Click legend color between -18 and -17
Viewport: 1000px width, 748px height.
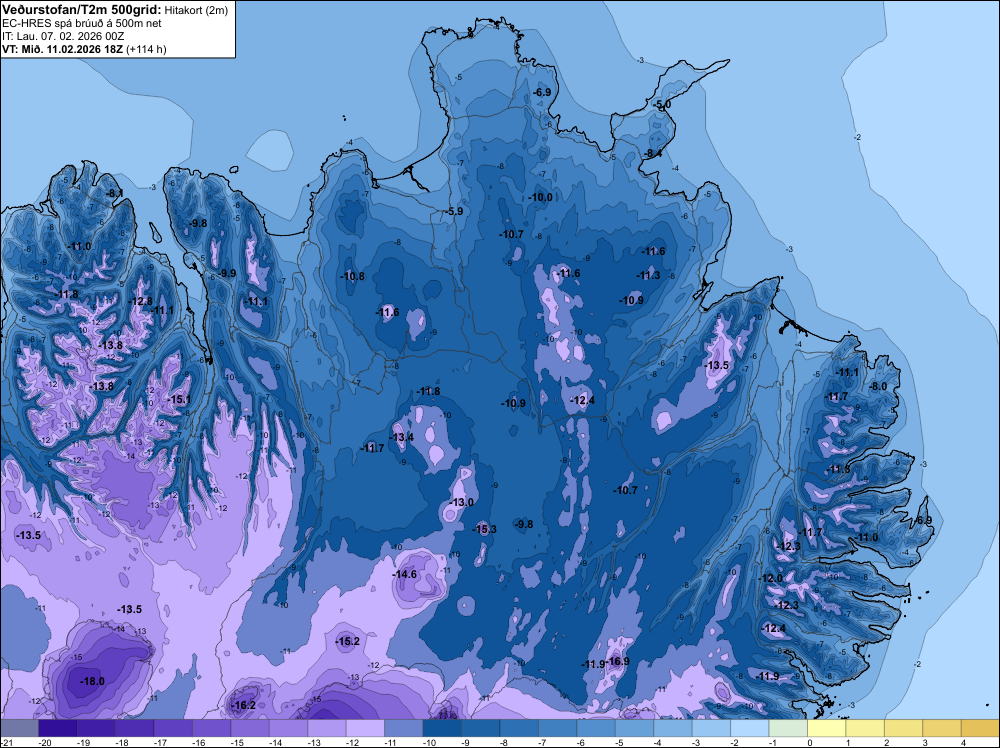135,728
